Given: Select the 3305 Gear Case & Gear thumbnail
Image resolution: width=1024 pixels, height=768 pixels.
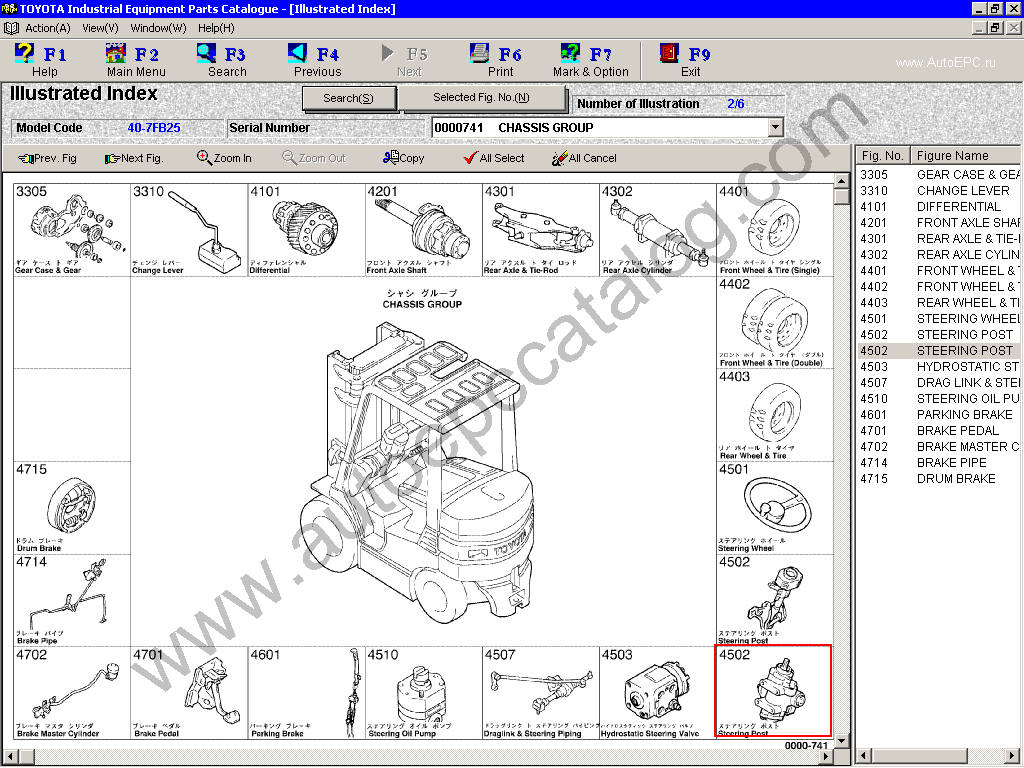Looking at the screenshot, I should [x=72, y=230].
